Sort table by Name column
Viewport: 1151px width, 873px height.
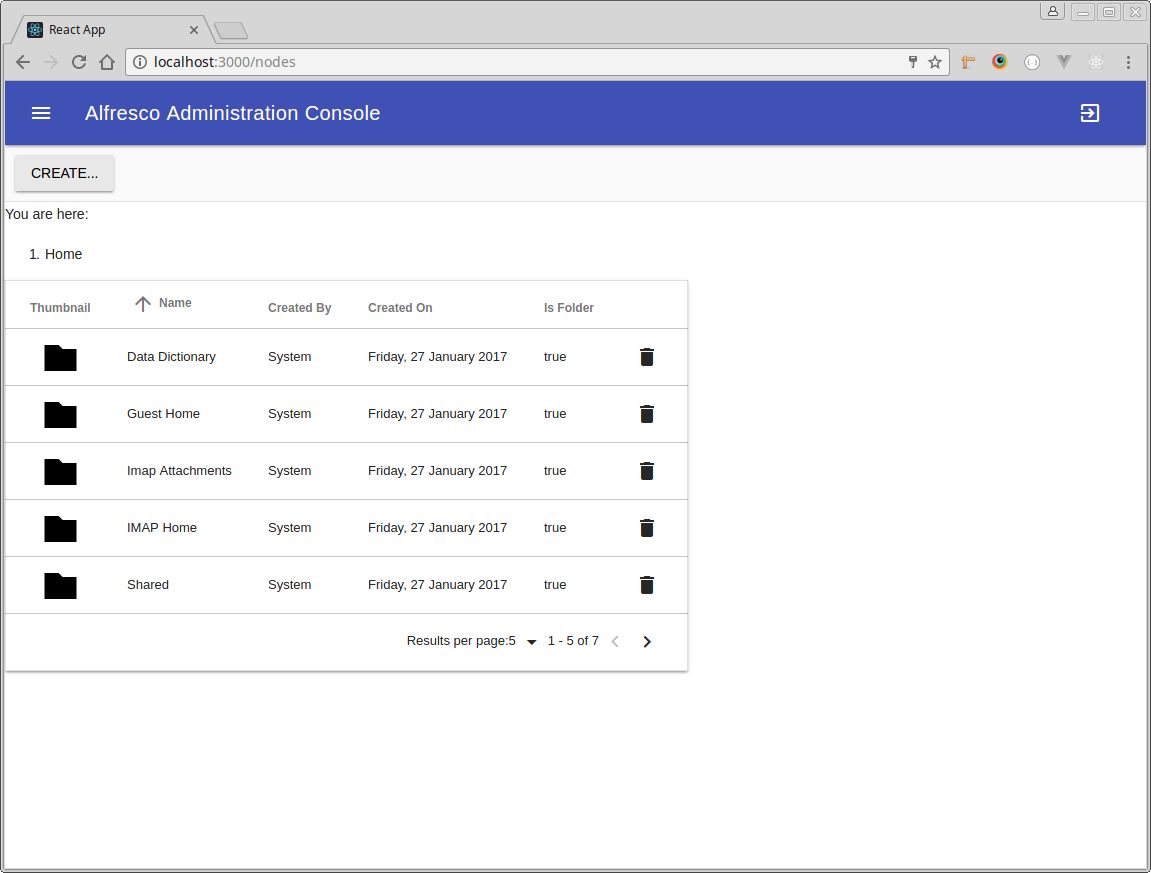(174, 303)
